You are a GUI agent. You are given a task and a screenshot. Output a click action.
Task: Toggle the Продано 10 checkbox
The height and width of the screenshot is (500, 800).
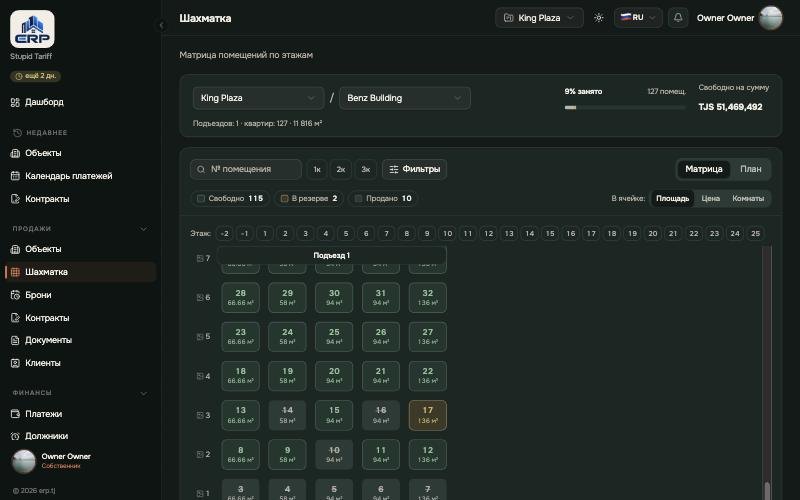click(358, 198)
